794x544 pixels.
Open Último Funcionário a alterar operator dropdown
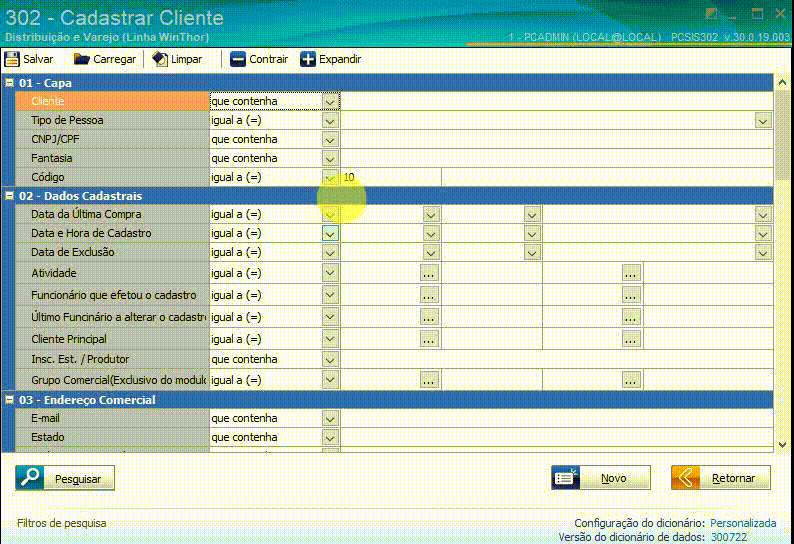[x=330, y=317]
